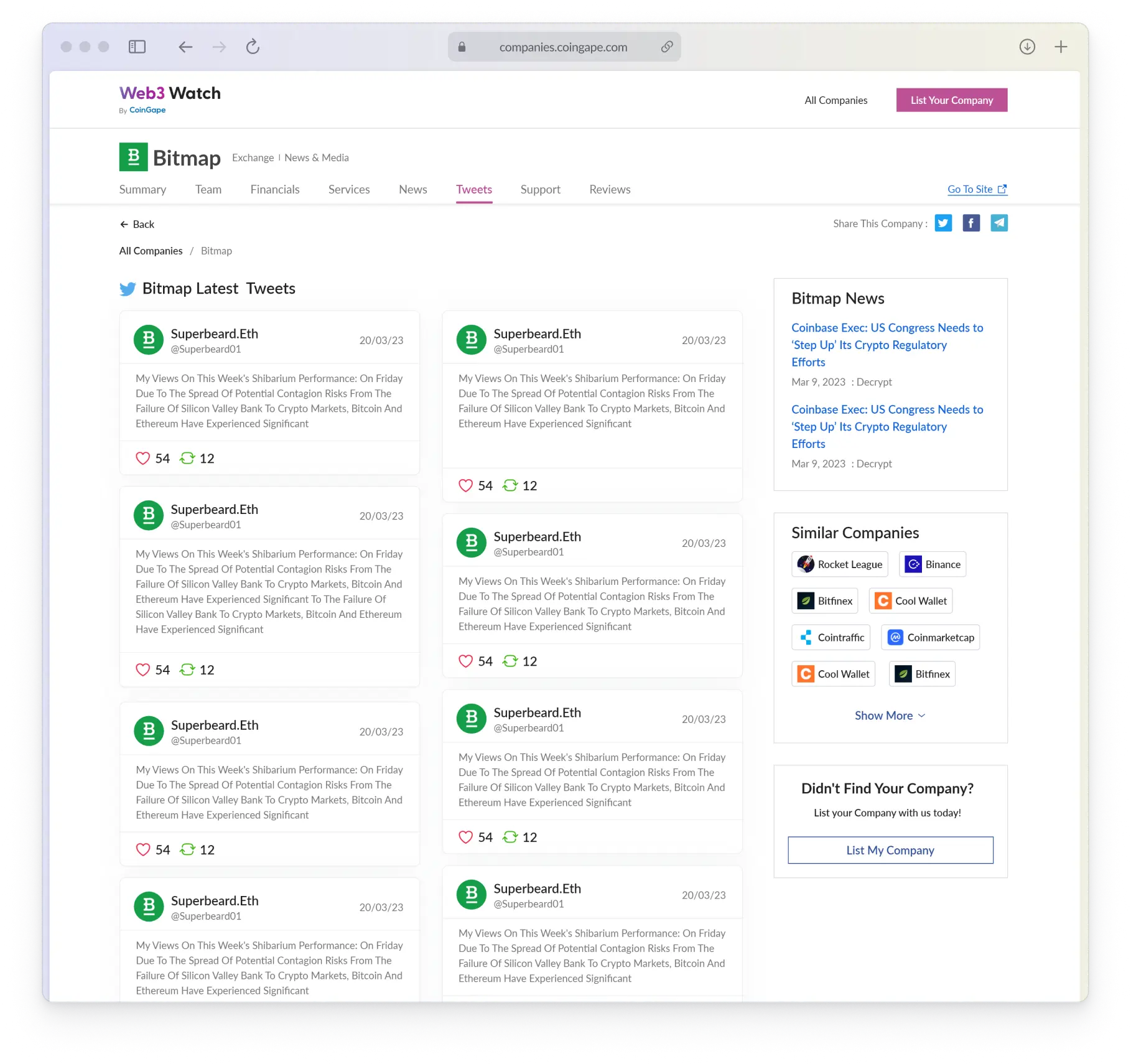Open second Coinbase Exec news headline
This screenshot has width=1131, height=1064.
pyautogui.click(x=887, y=427)
